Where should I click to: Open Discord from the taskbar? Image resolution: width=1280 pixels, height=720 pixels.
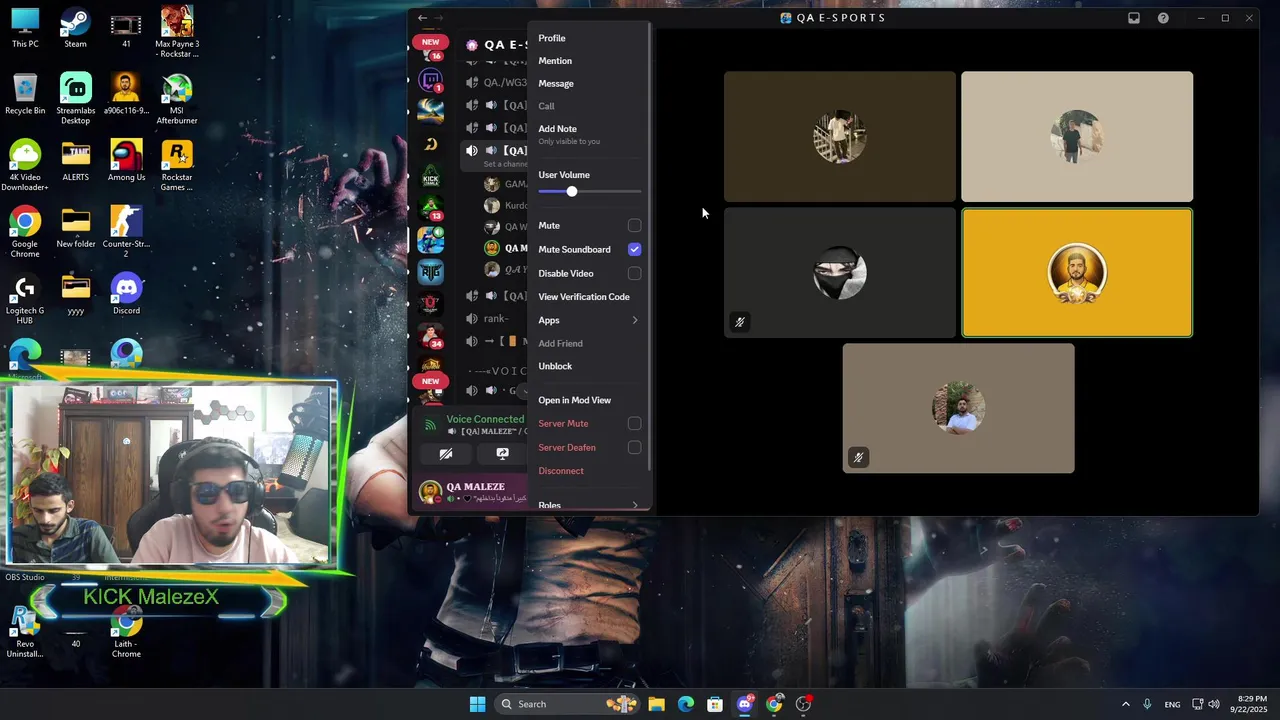click(x=744, y=704)
